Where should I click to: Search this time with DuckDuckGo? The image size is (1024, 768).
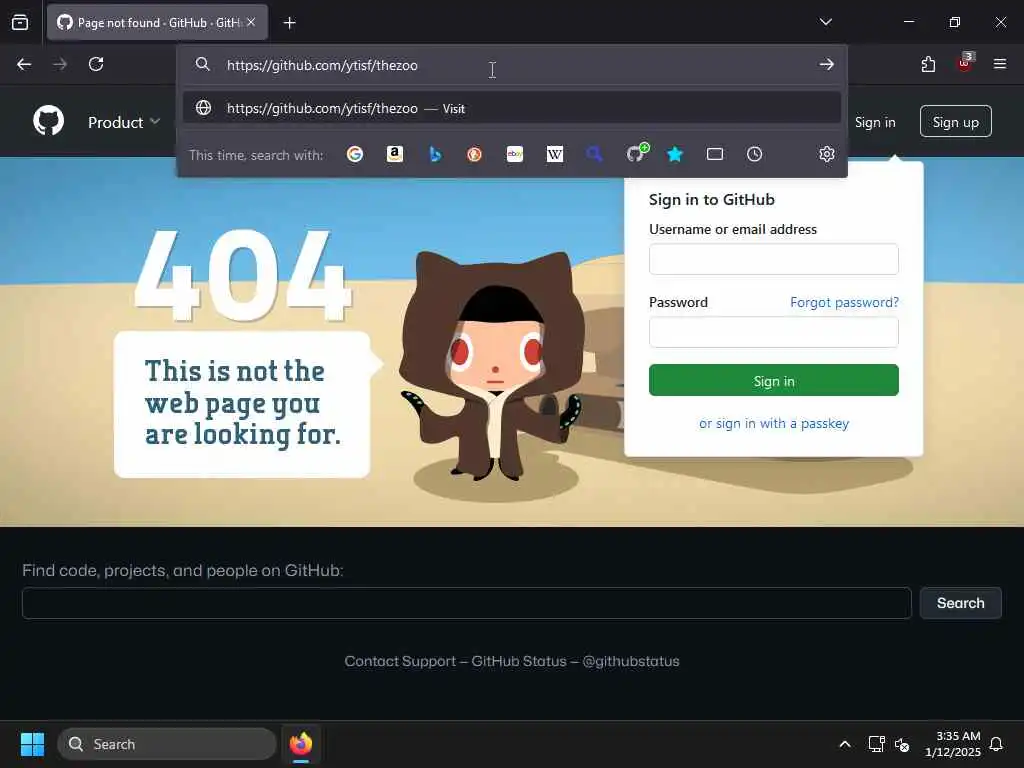(x=475, y=154)
